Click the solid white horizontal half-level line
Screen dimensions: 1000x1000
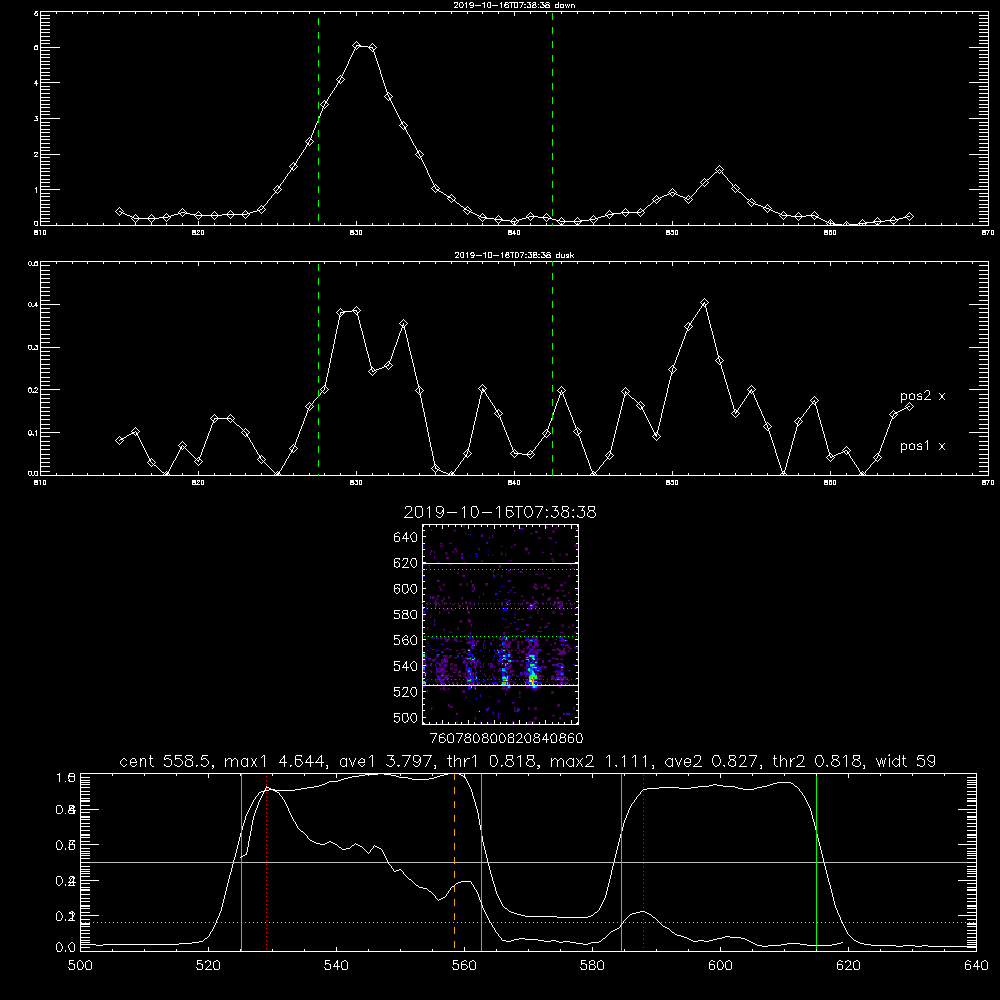(x=528, y=862)
